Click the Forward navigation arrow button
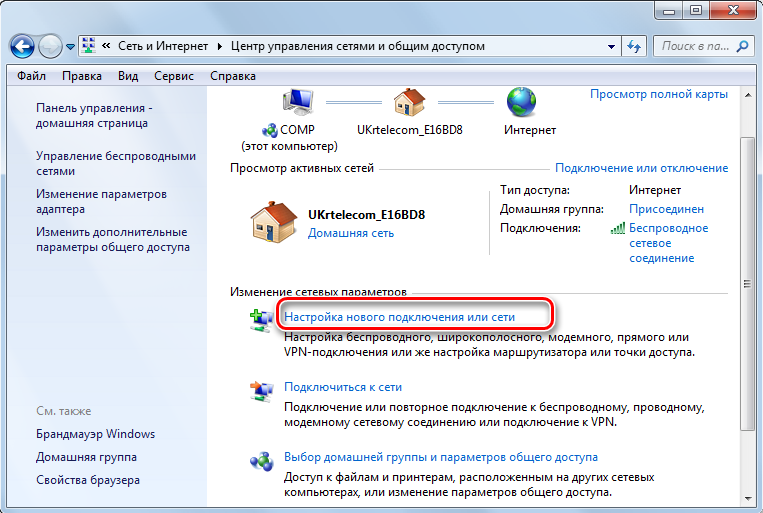The image size is (763, 513). point(50,47)
